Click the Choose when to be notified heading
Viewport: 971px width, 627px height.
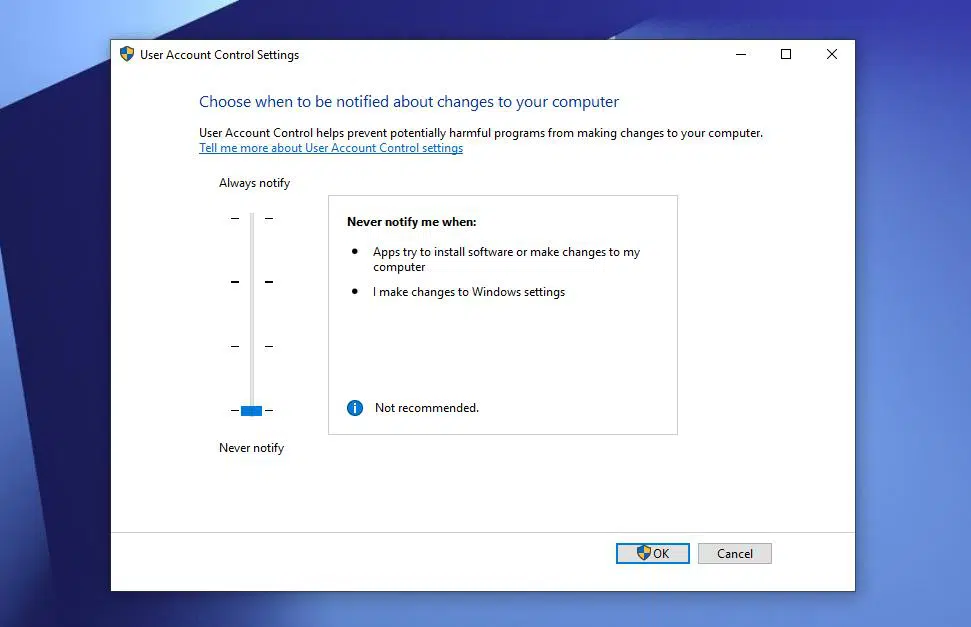tap(409, 102)
